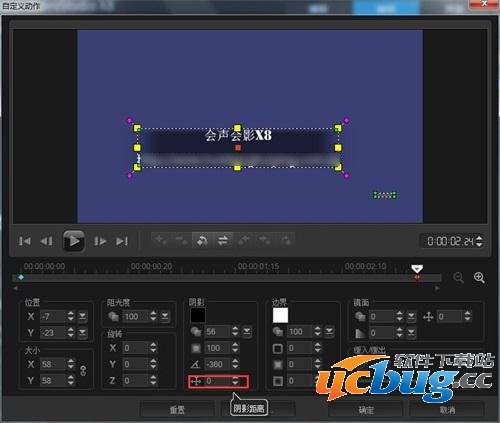Click the title text 会声会影X8 in preview
Viewport: 500px width, 423px height.
(x=238, y=135)
